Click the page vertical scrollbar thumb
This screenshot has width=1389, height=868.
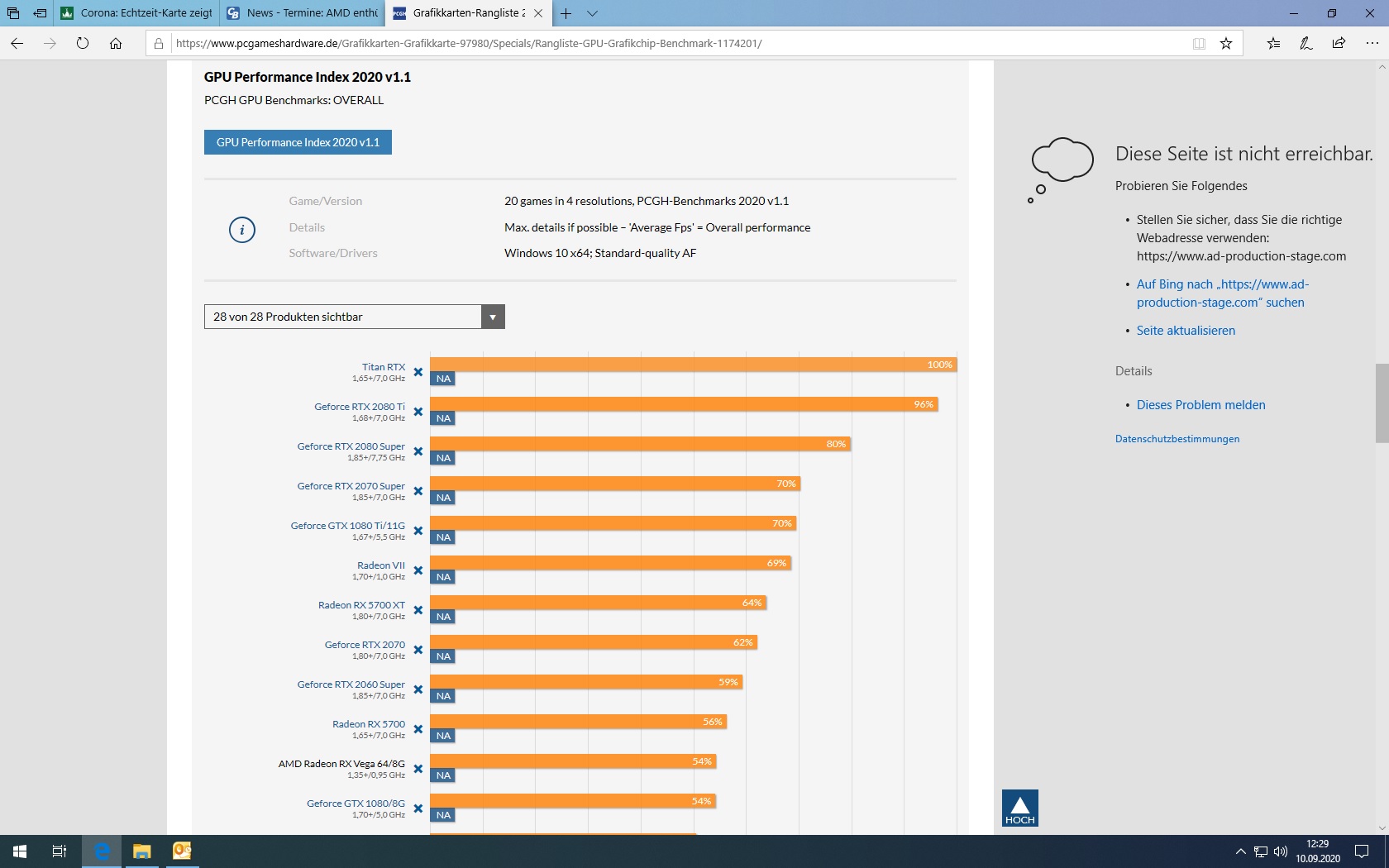(x=1382, y=403)
